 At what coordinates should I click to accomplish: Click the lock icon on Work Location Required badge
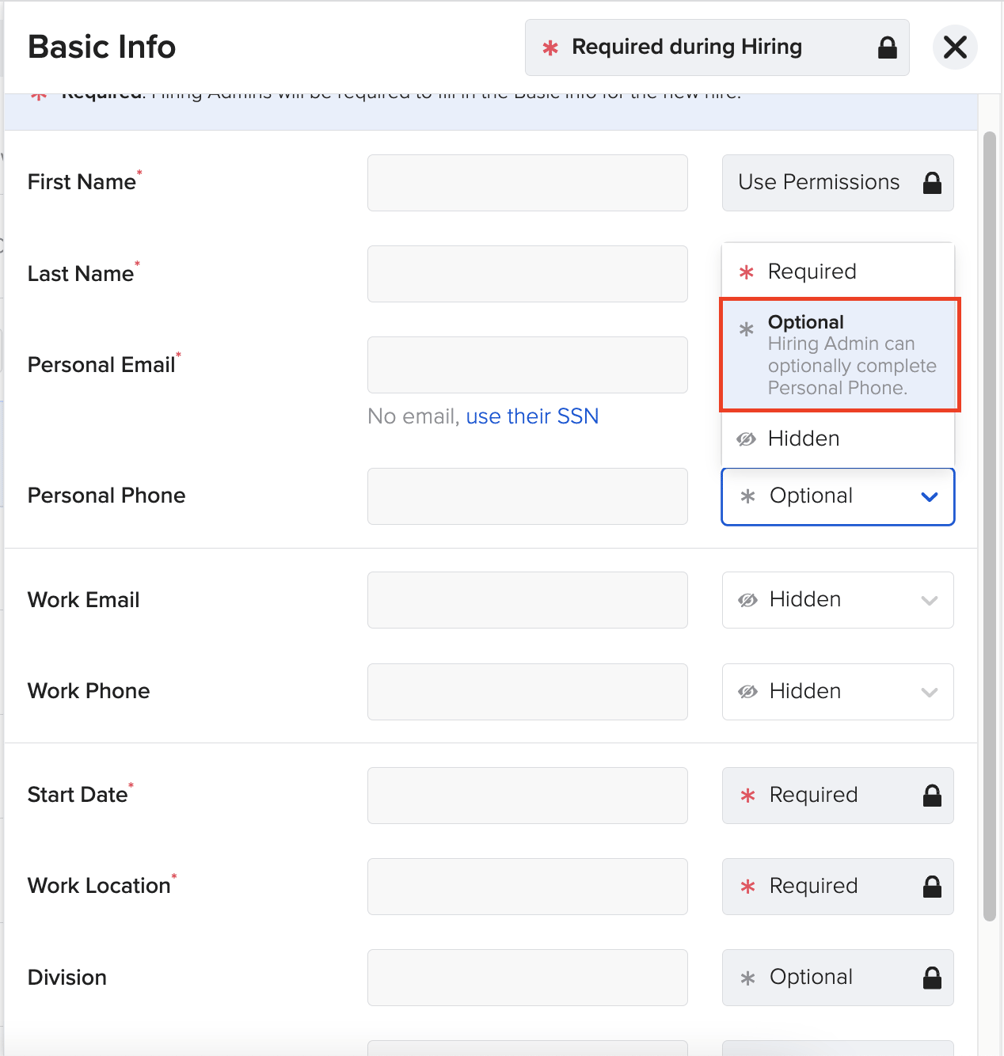(931, 886)
